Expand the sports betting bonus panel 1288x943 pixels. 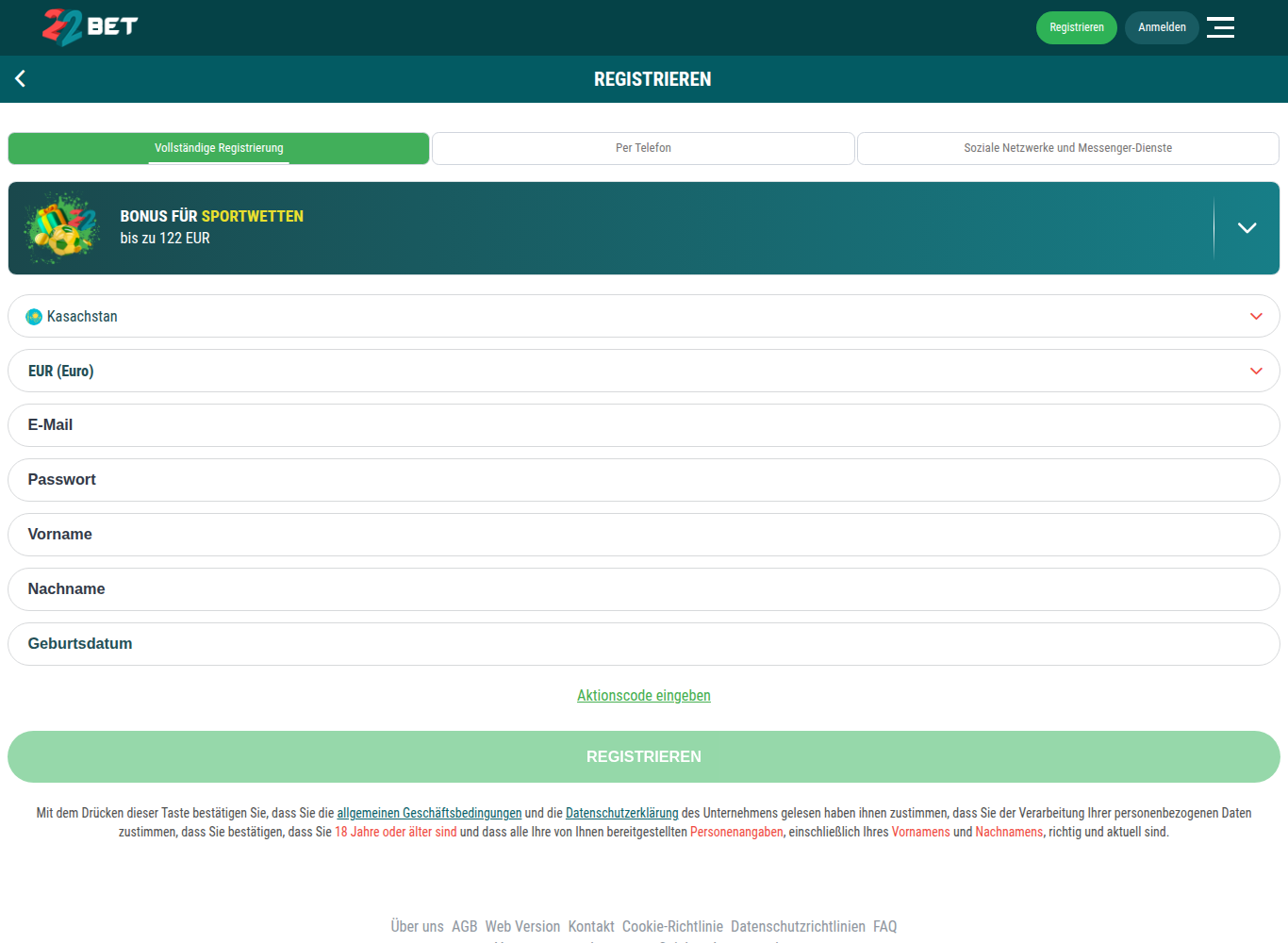(1247, 228)
